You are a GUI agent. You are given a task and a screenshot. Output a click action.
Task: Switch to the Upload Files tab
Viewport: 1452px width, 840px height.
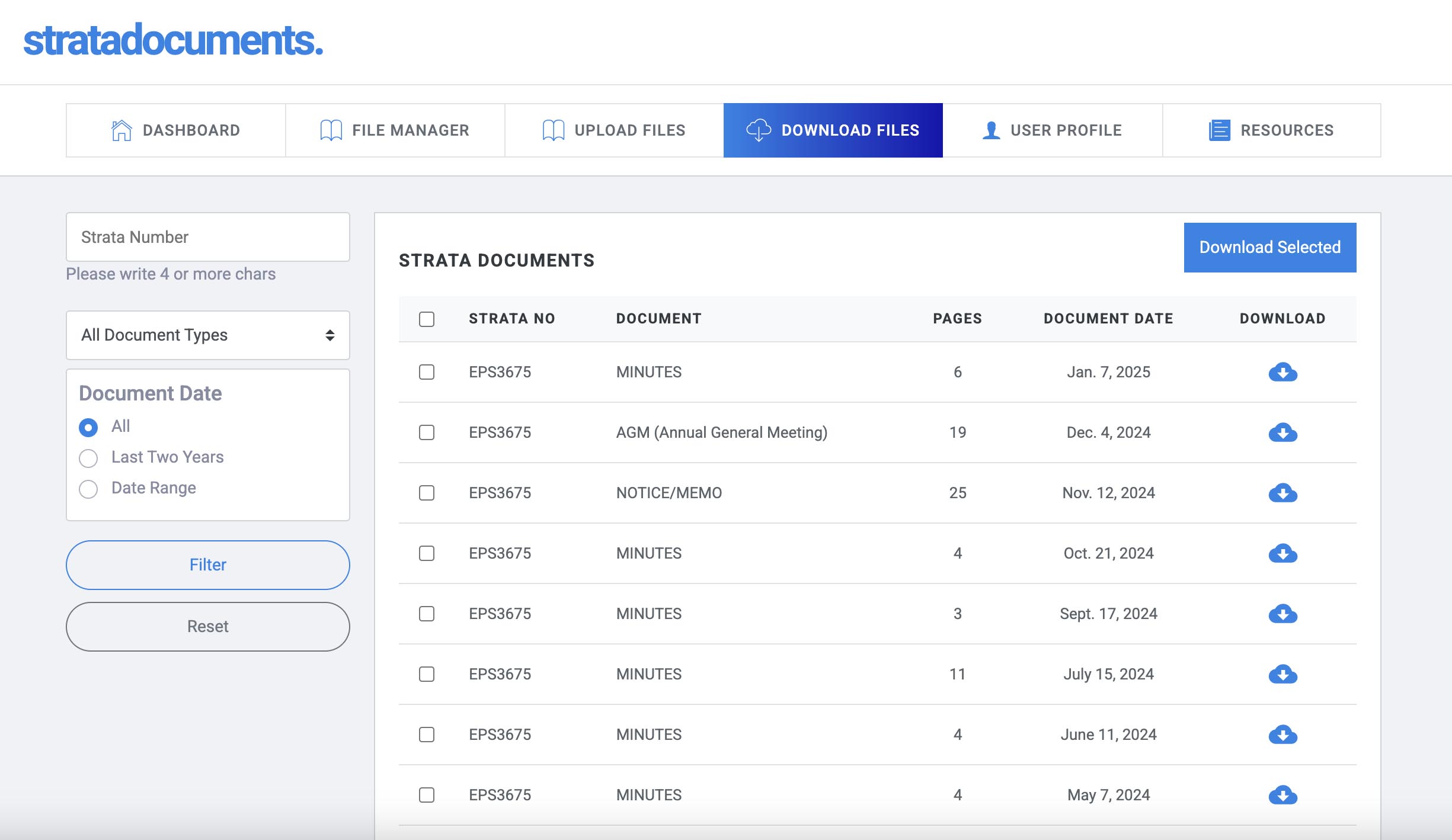614,130
